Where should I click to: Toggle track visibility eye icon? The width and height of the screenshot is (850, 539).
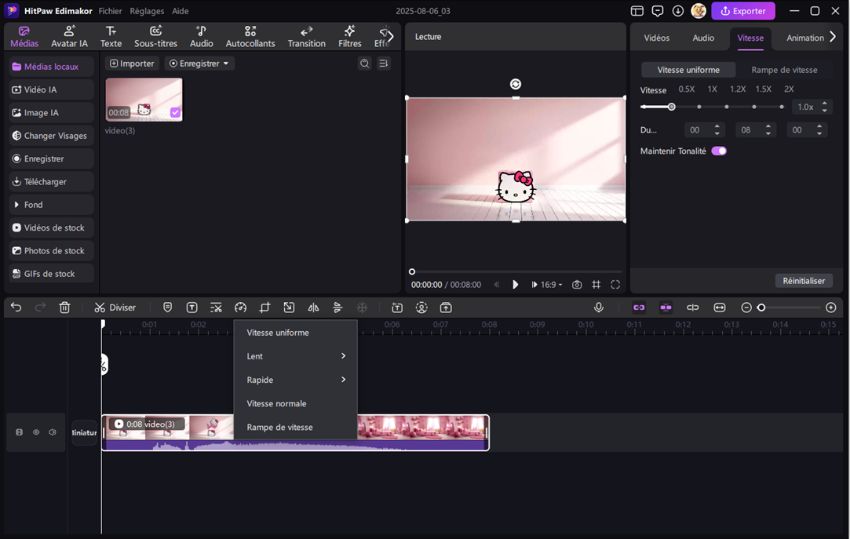[36, 432]
